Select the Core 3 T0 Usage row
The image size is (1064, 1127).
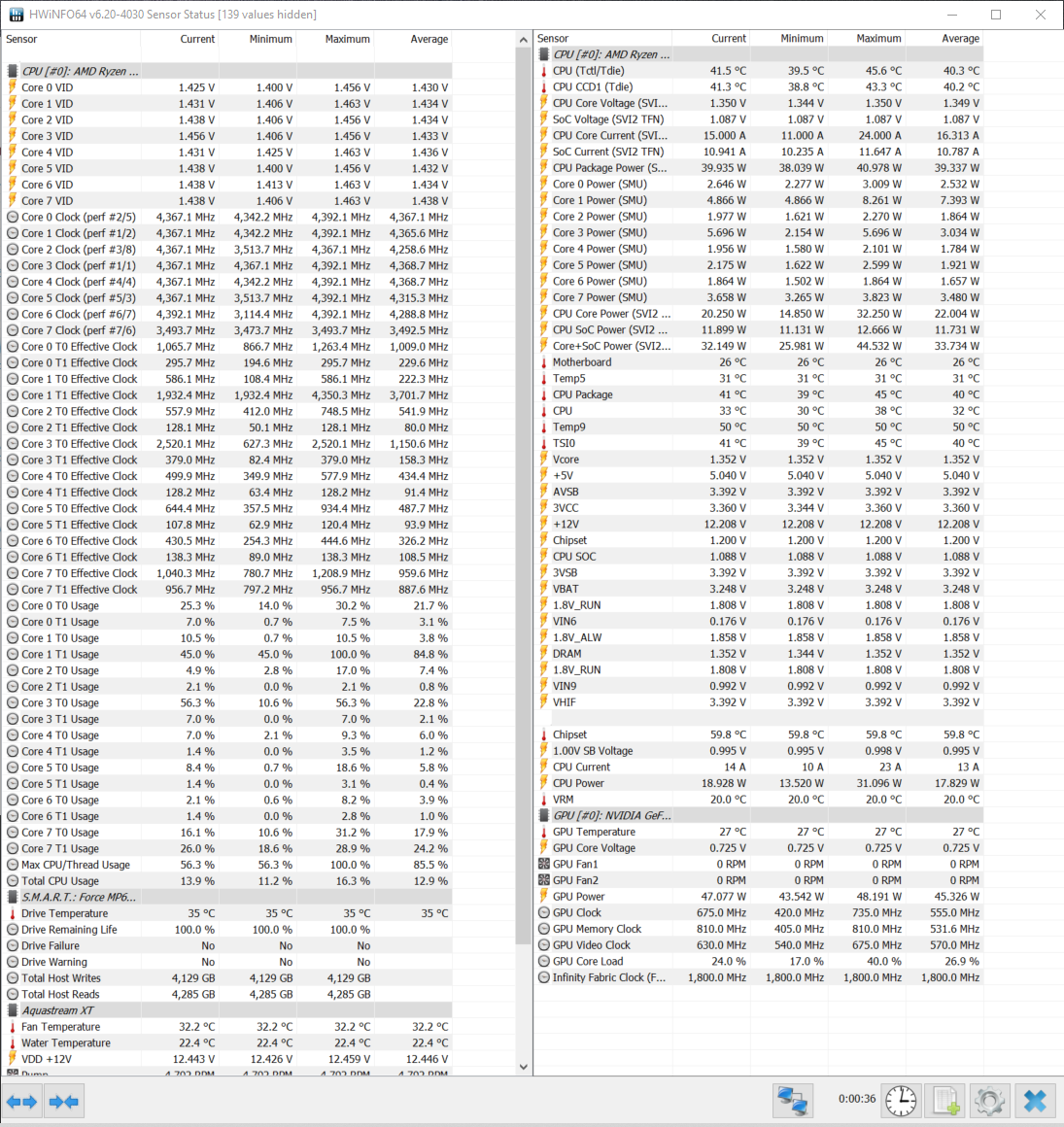(227, 703)
